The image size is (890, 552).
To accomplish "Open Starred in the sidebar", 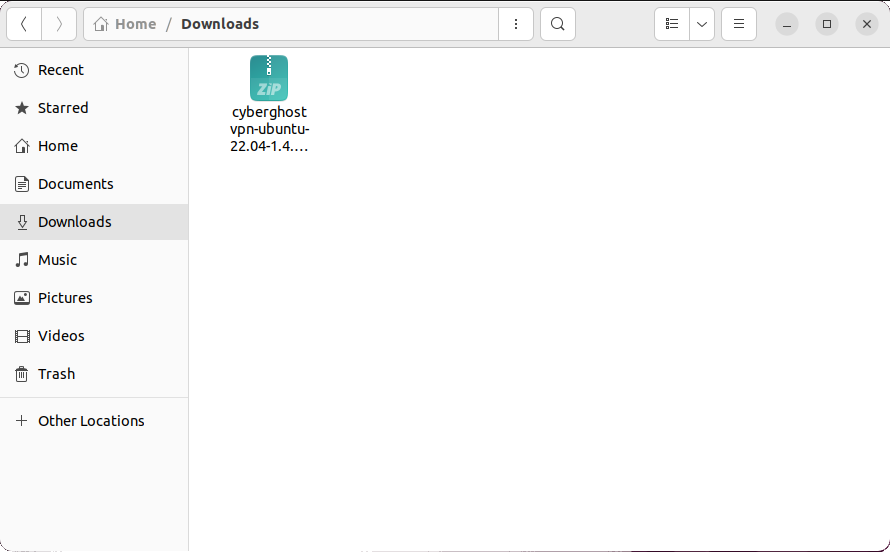I will point(94,108).
